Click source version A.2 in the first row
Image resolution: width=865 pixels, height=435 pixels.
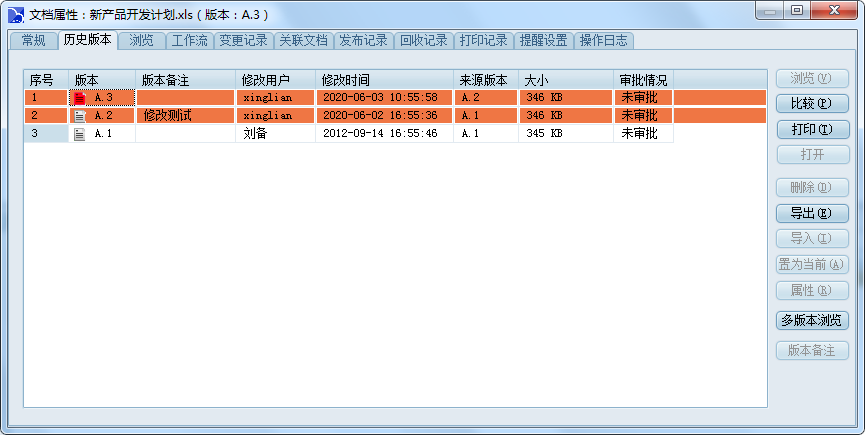471,98
